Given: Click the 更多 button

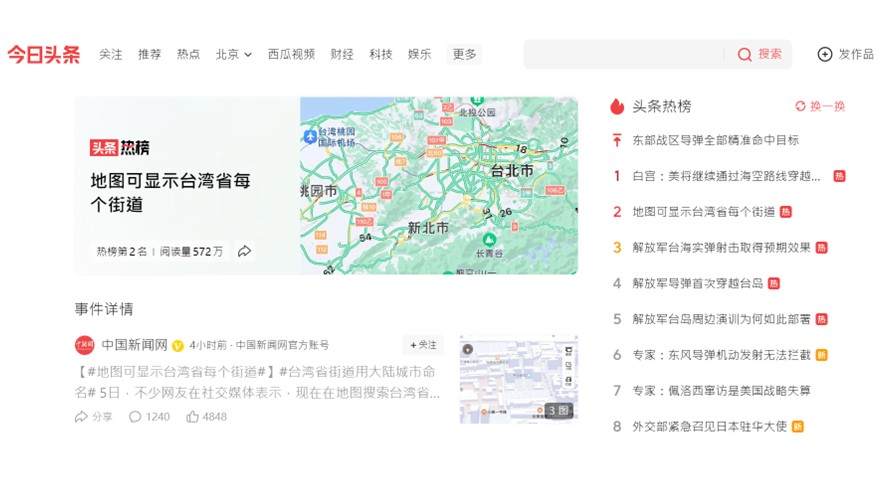Looking at the screenshot, I should pyautogui.click(x=464, y=54).
